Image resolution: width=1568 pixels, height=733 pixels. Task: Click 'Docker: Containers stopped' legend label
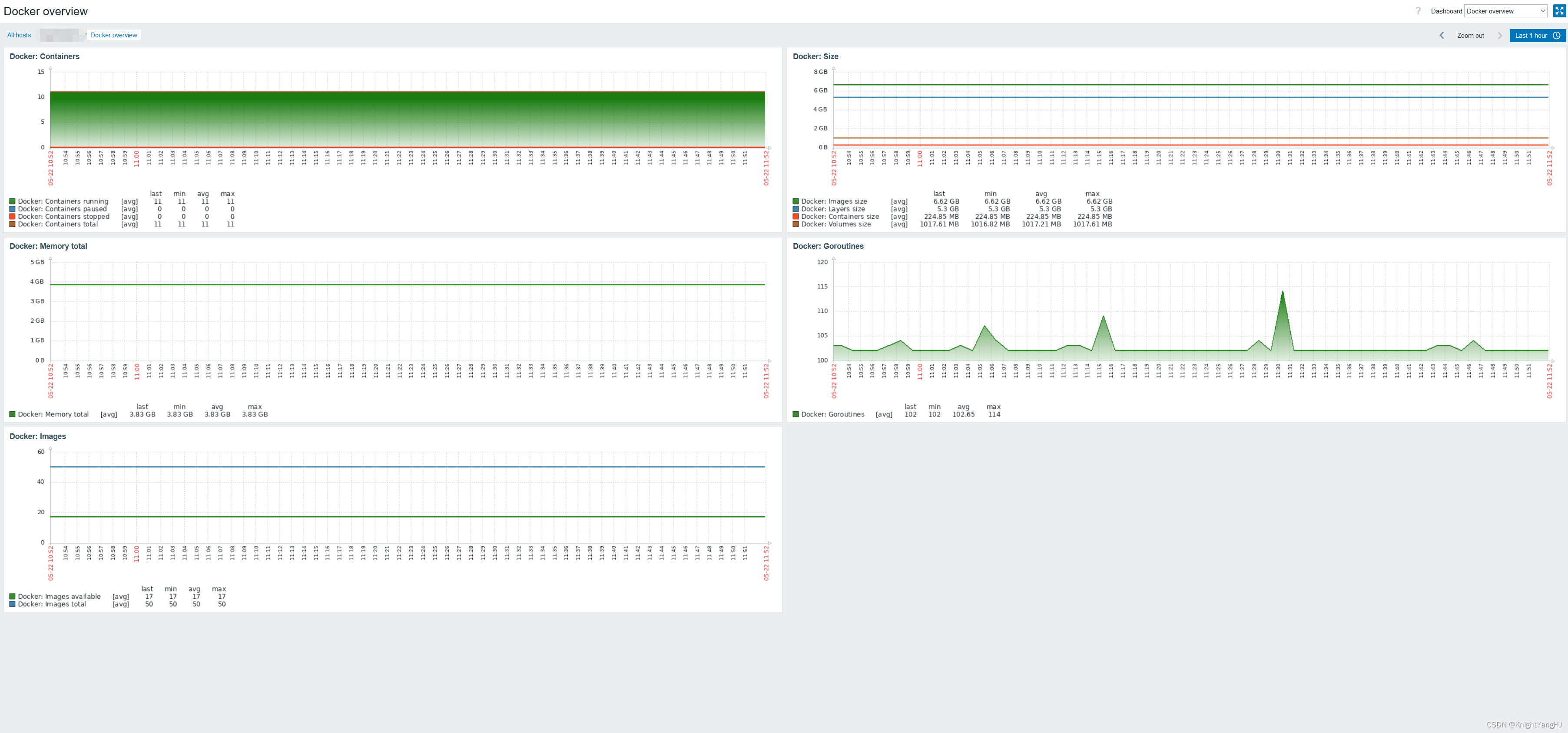click(x=64, y=217)
